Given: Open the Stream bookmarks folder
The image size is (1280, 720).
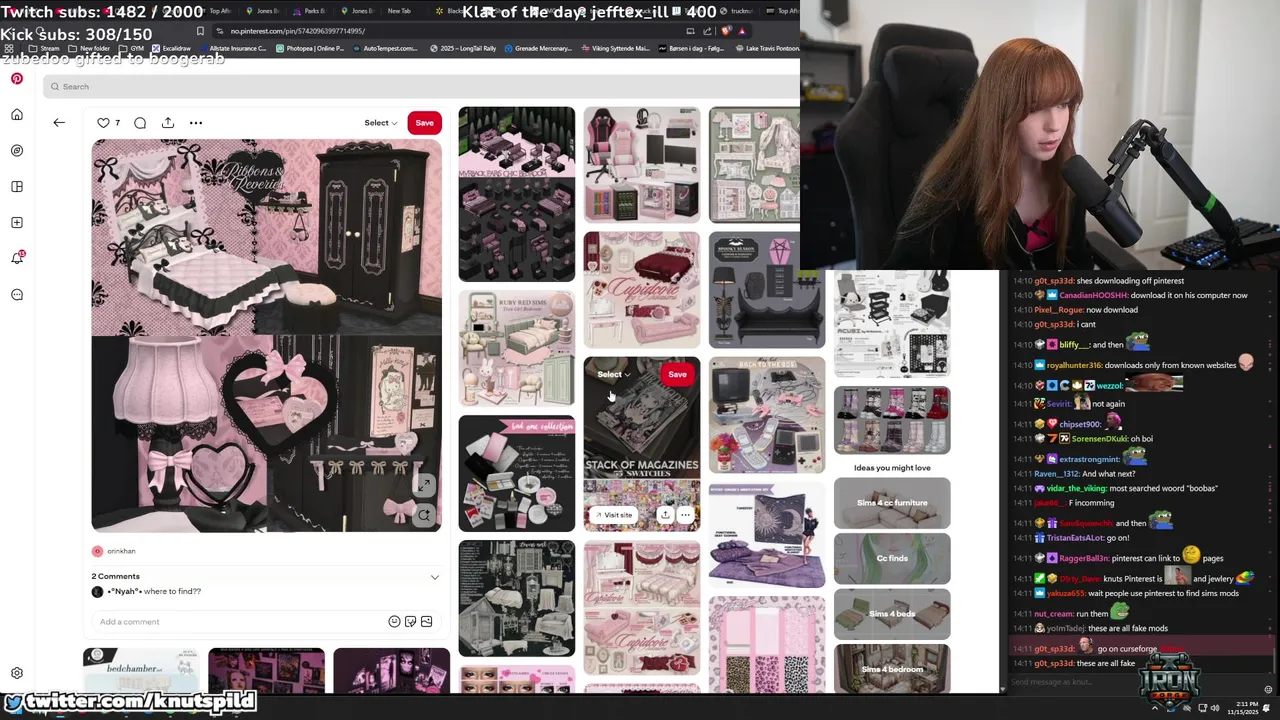Looking at the screenshot, I should point(44,48).
